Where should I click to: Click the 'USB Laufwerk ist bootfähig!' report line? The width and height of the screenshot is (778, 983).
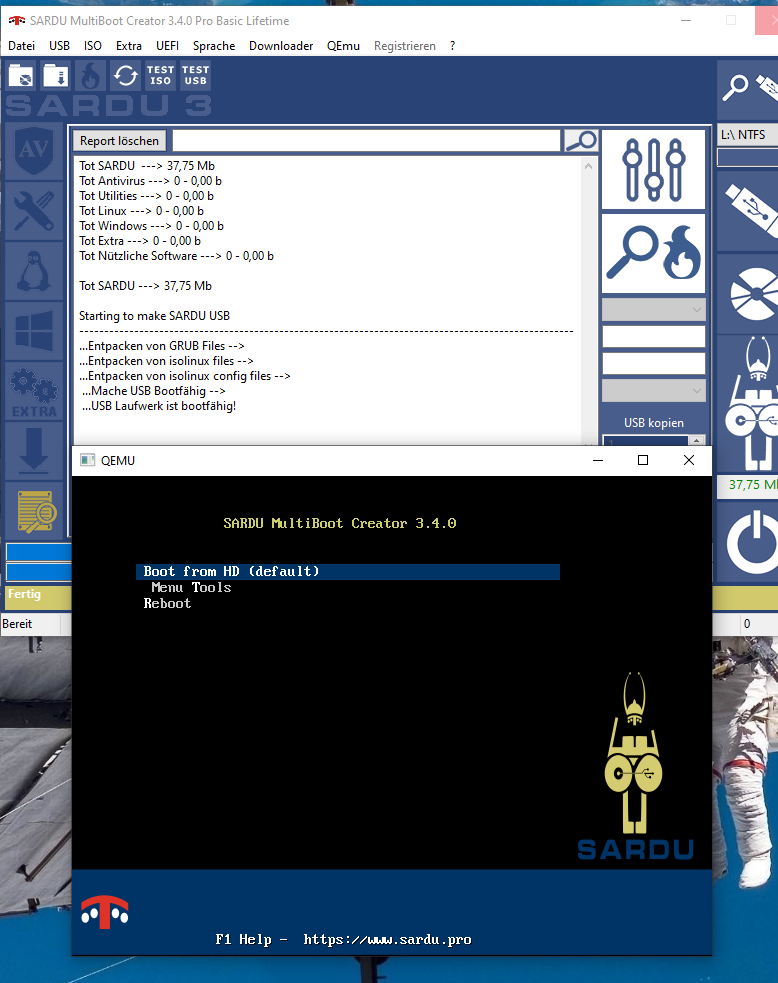(159, 406)
